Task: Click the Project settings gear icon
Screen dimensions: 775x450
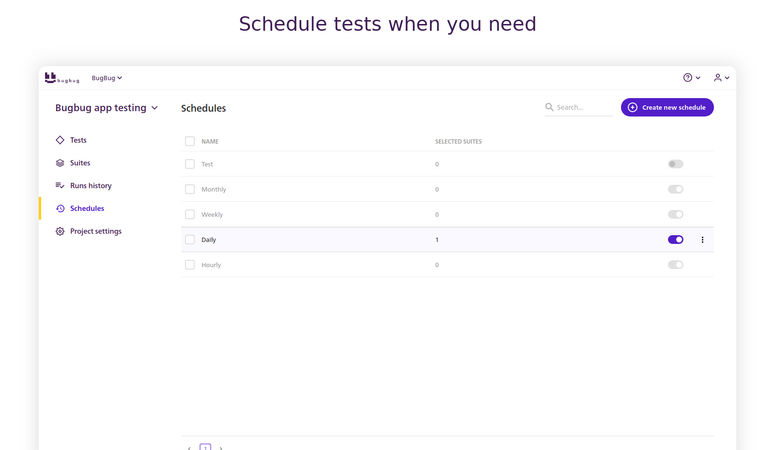Action: [x=60, y=231]
